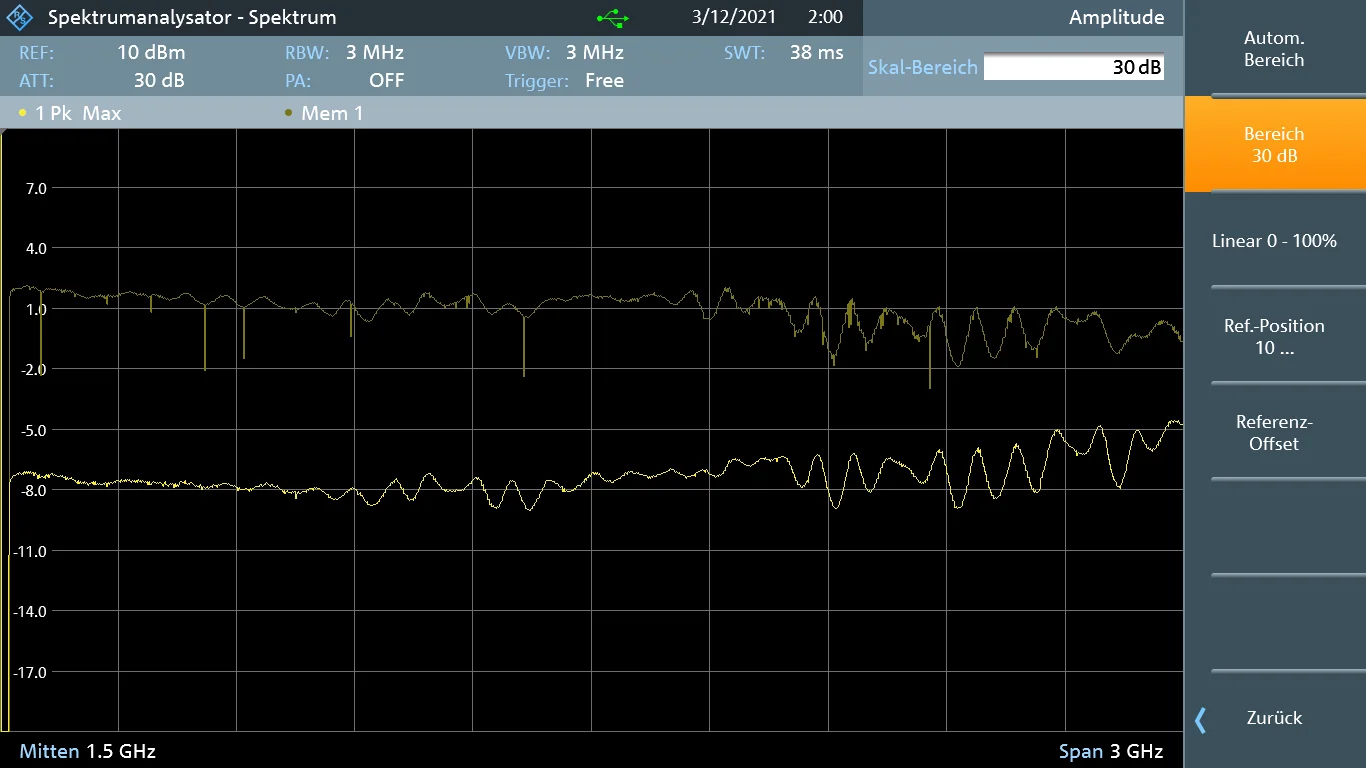Viewport: 1366px width, 768px height.
Task: Open the Referenz-Offset softkey
Action: point(1274,433)
